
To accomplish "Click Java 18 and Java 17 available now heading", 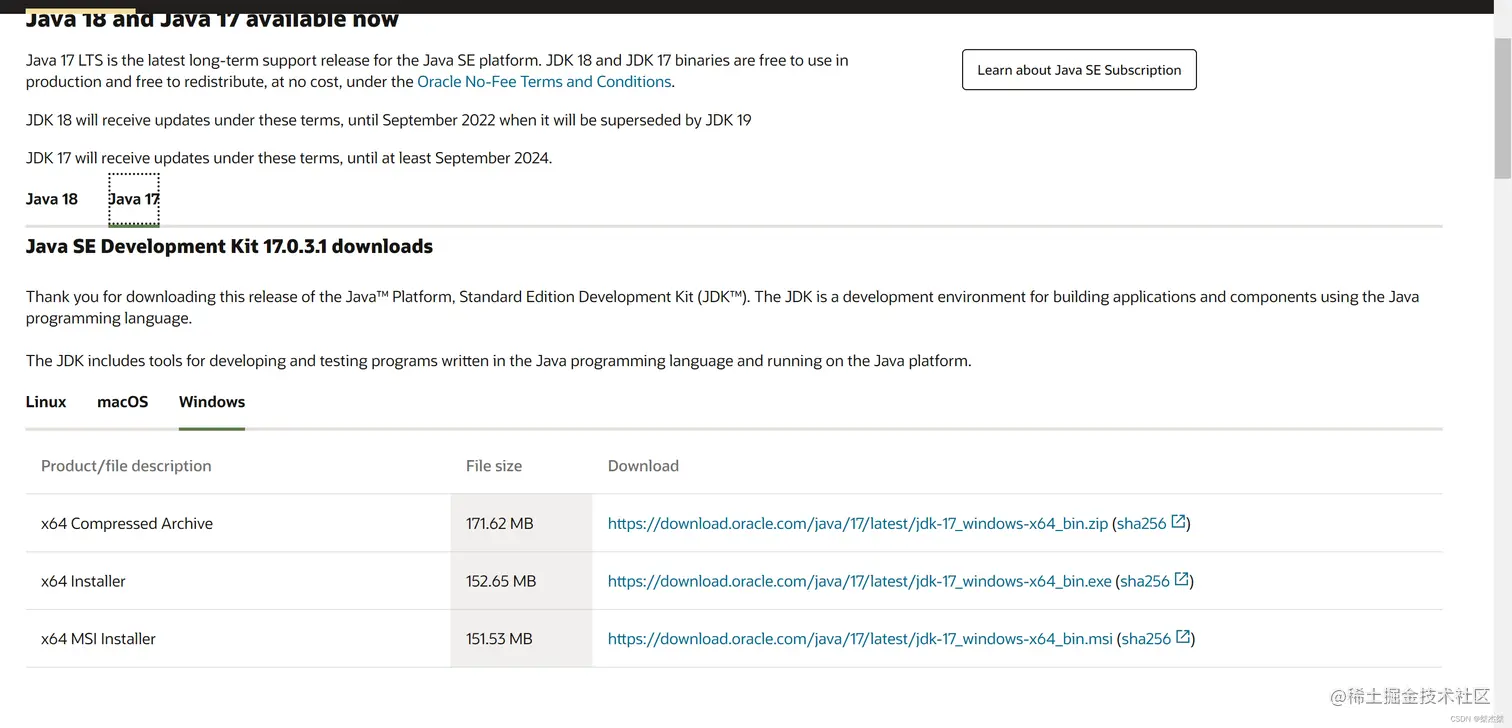I will coord(212,20).
